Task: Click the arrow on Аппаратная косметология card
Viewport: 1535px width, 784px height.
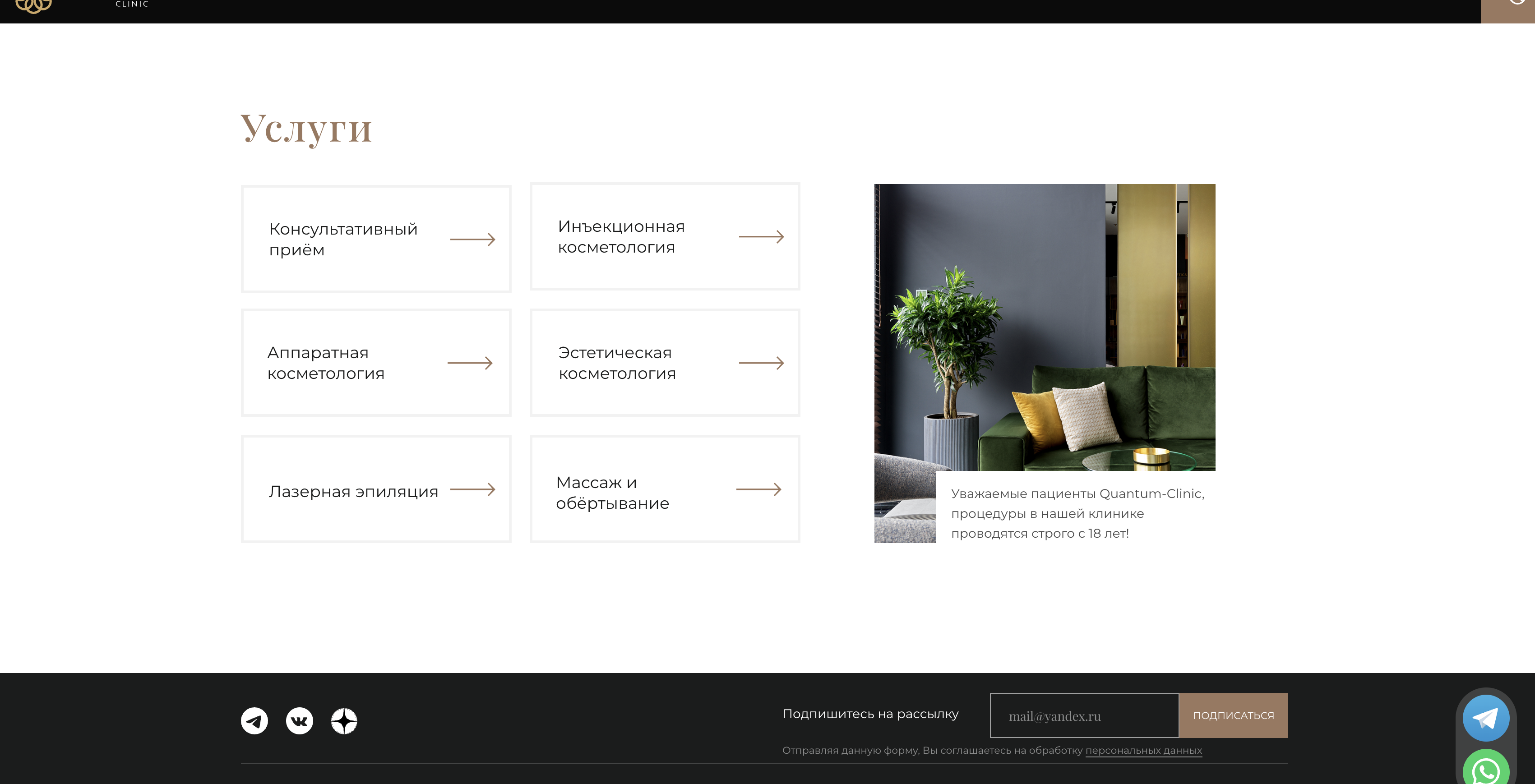Action: tap(470, 363)
